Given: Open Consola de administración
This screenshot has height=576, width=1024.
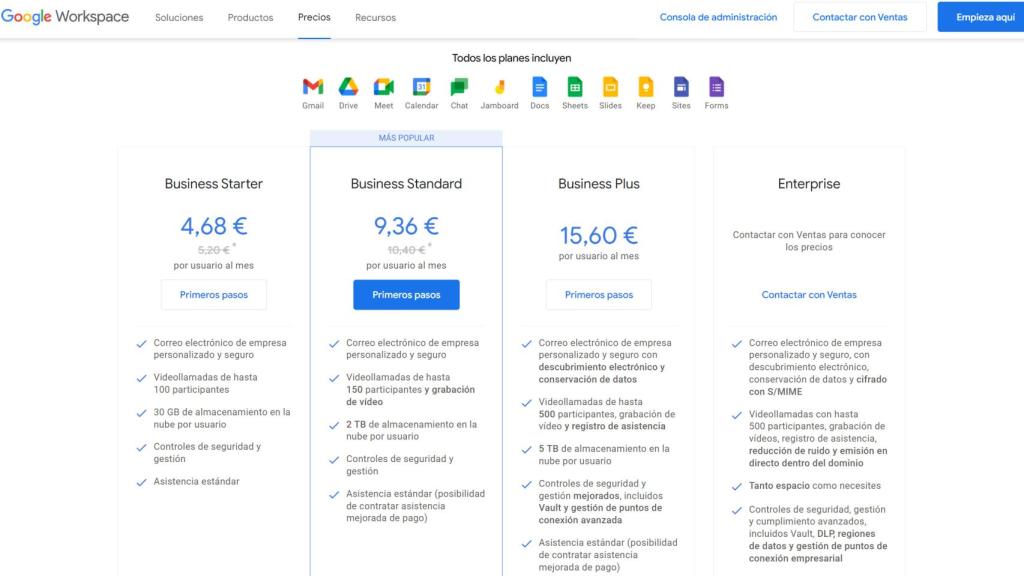Looking at the screenshot, I should (x=720, y=17).
